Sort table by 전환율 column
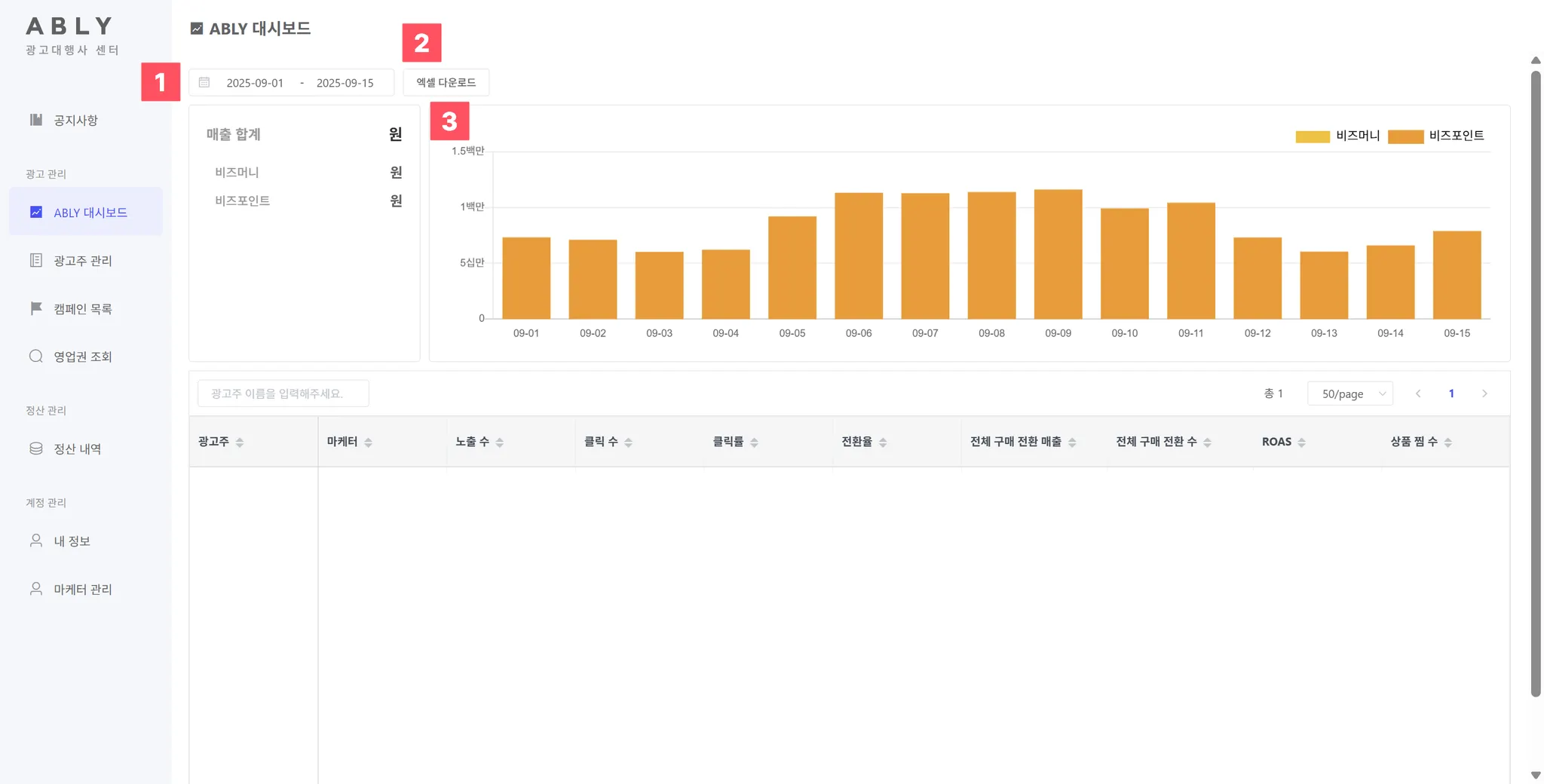This screenshot has width=1544, height=784. click(x=883, y=443)
